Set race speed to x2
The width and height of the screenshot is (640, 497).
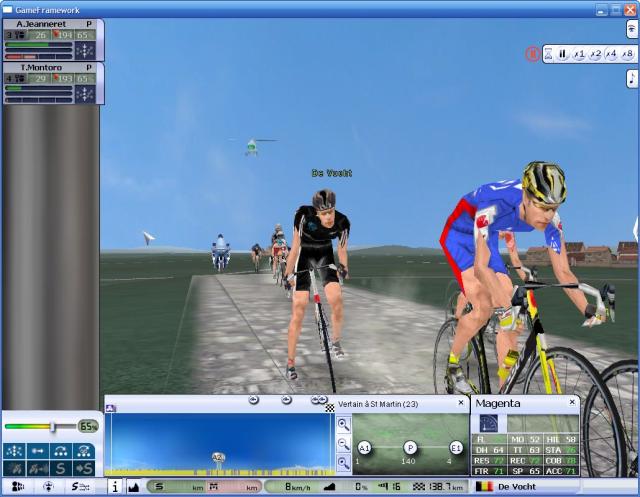click(x=595, y=54)
